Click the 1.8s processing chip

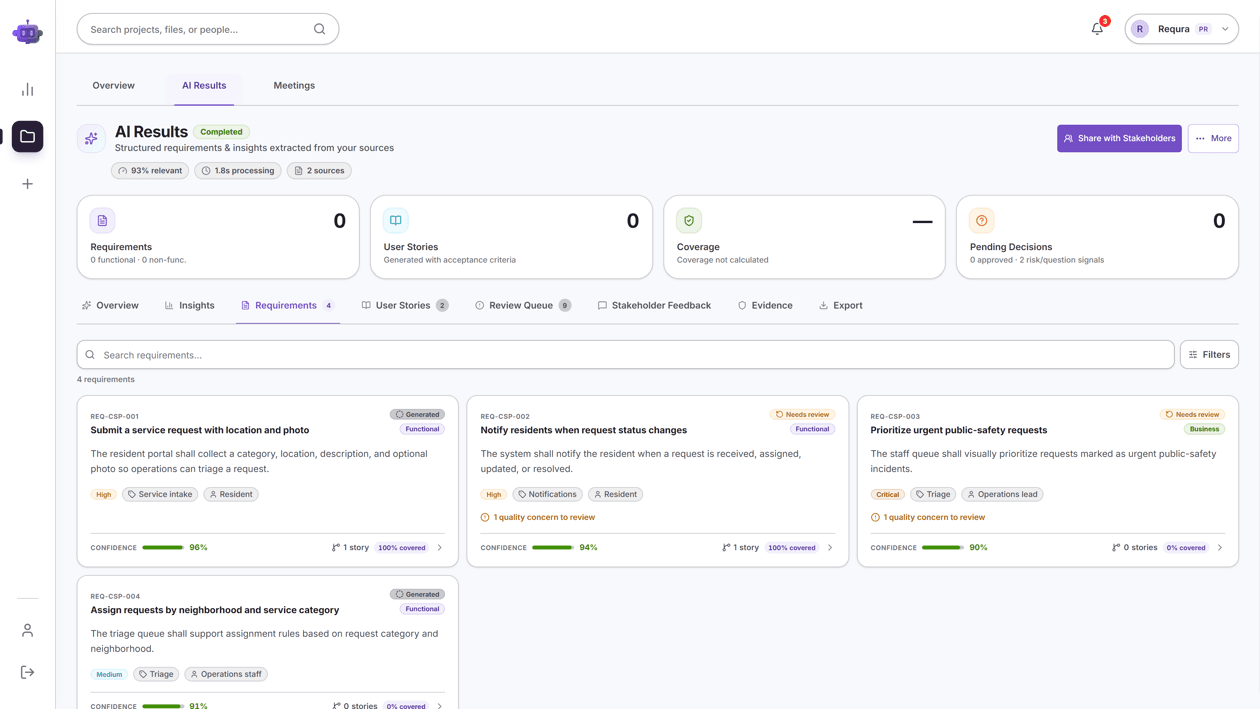click(238, 171)
